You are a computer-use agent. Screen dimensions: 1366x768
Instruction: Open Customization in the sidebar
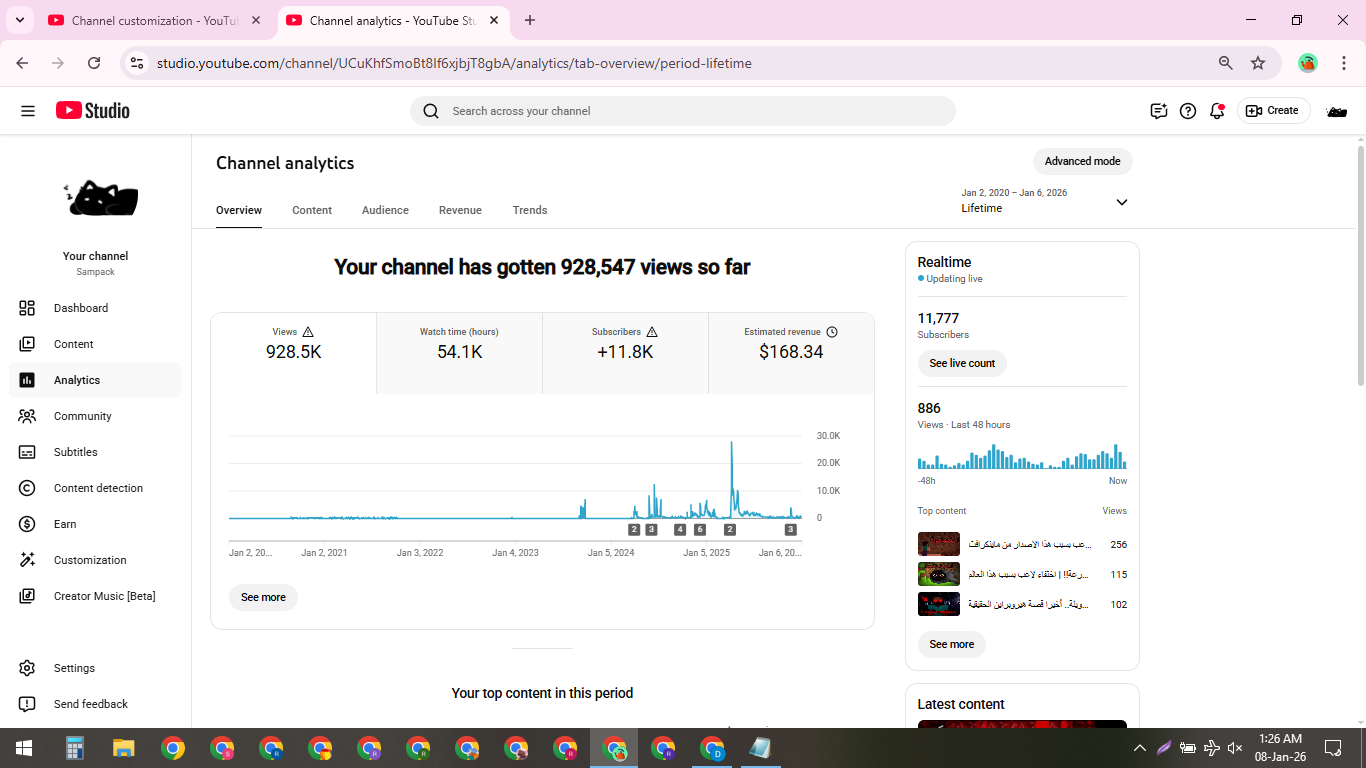click(90, 560)
